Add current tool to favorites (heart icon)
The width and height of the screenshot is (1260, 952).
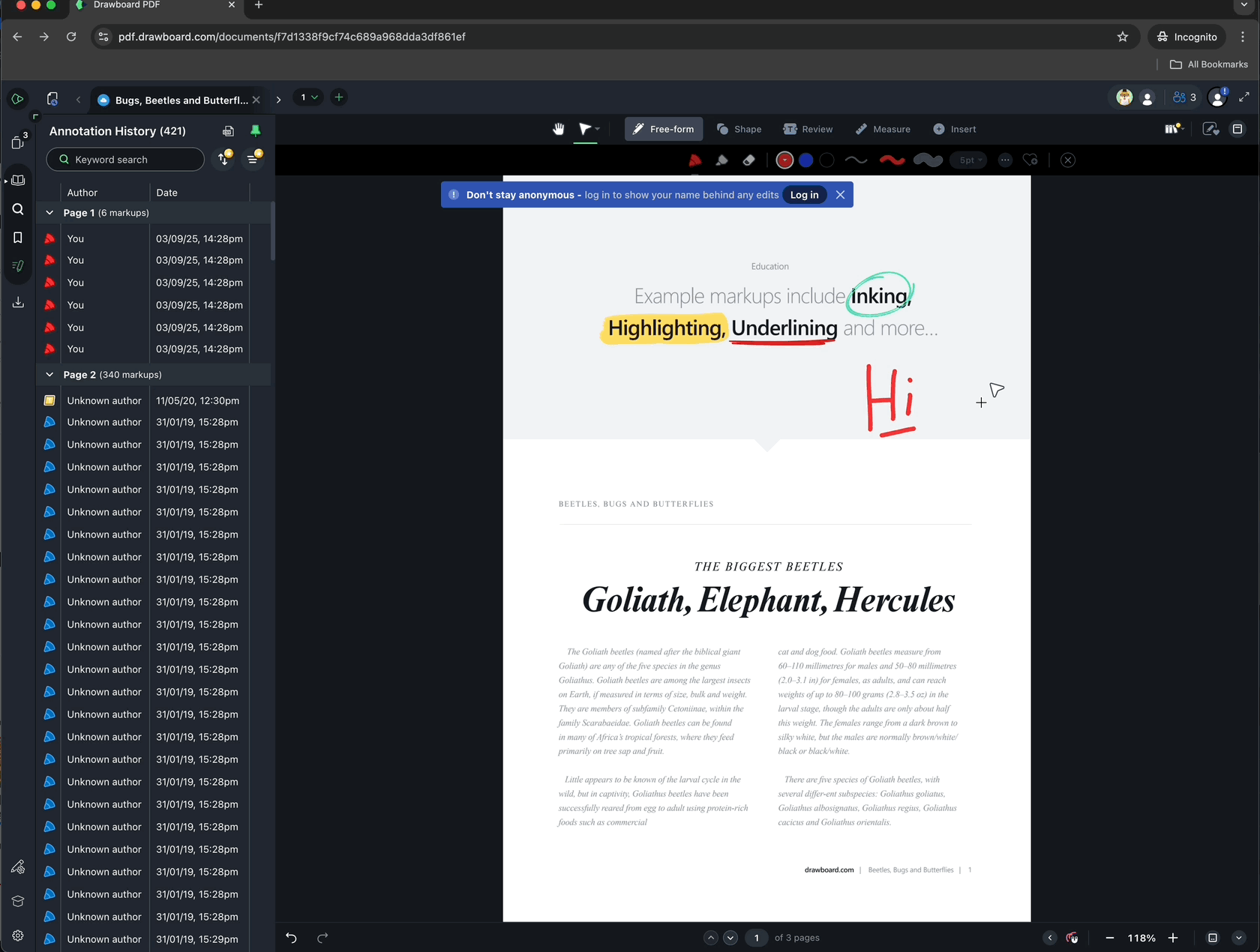1030,160
